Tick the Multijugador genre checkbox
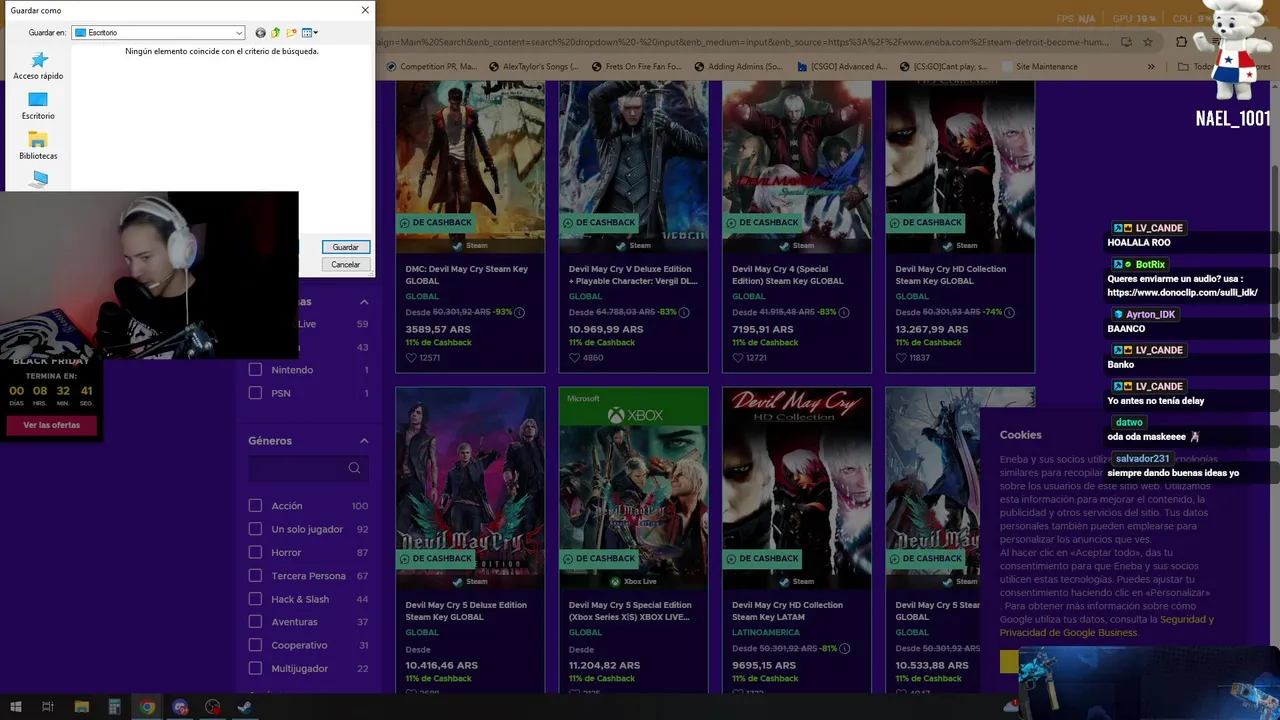The width and height of the screenshot is (1280, 720). 255,669
